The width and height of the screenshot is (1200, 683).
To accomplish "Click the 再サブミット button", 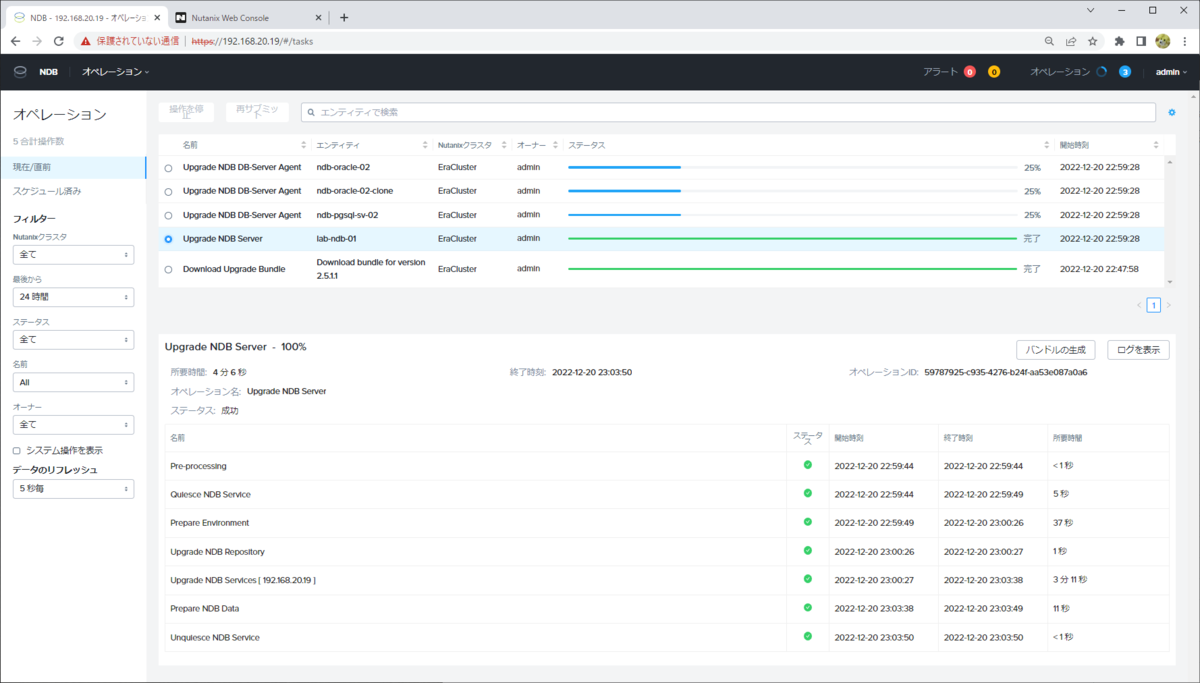I will 257,112.
